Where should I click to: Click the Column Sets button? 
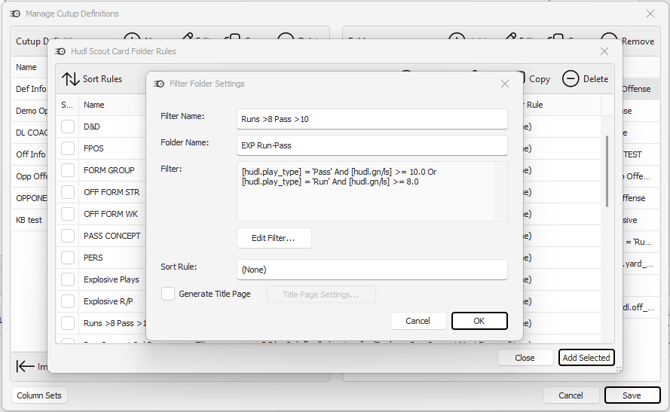[39, 396]
